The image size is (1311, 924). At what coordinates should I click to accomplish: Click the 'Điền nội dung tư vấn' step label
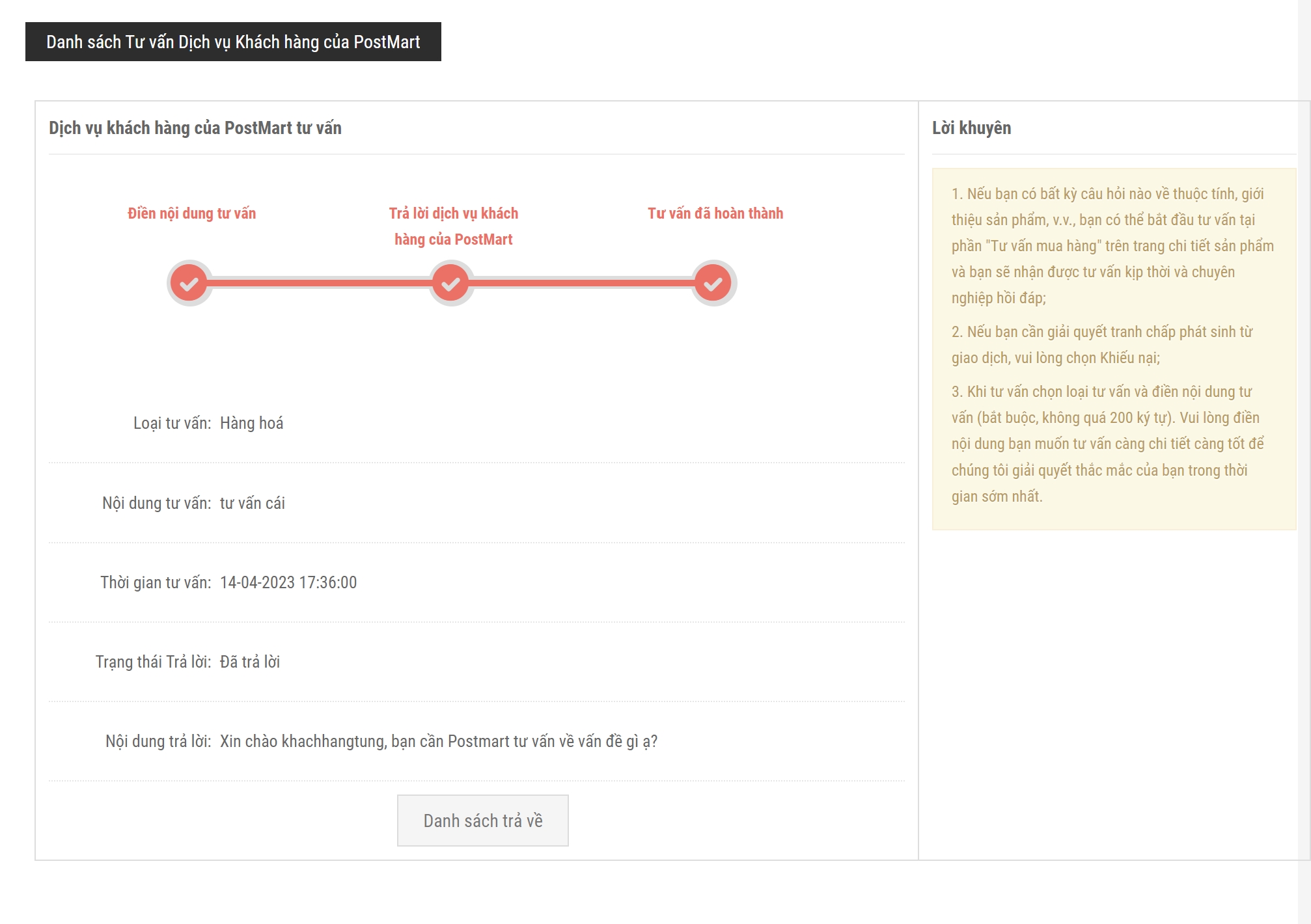[x=191, y=213]
